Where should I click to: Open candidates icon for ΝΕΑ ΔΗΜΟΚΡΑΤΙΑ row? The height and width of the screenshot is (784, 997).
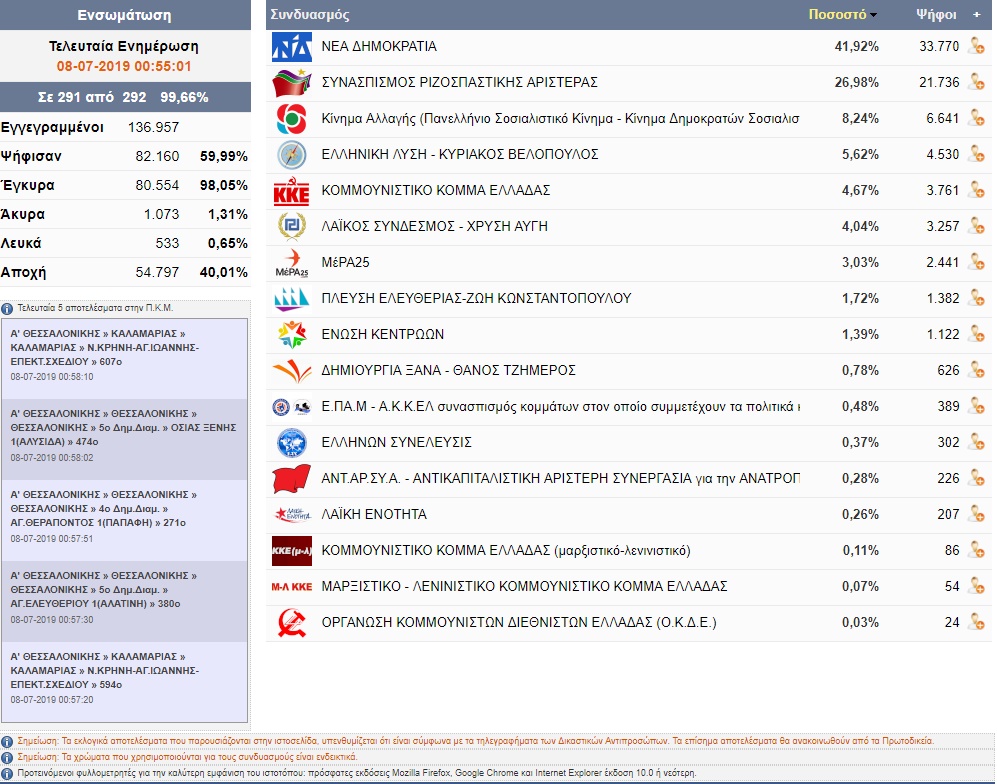tap(977, 46)
